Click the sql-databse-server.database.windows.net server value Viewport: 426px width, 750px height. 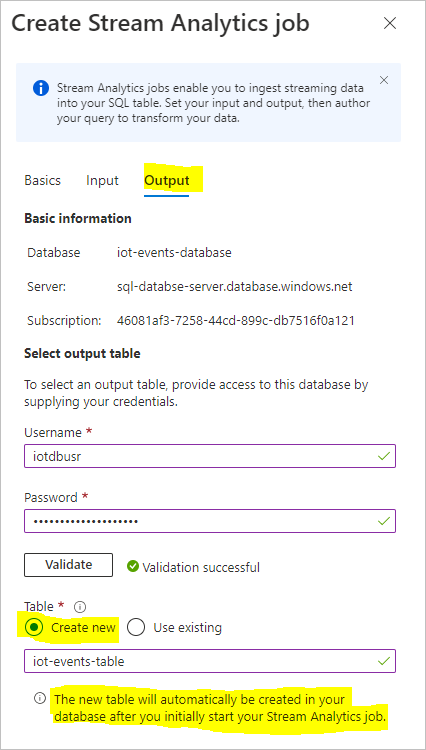coord(234,287)
